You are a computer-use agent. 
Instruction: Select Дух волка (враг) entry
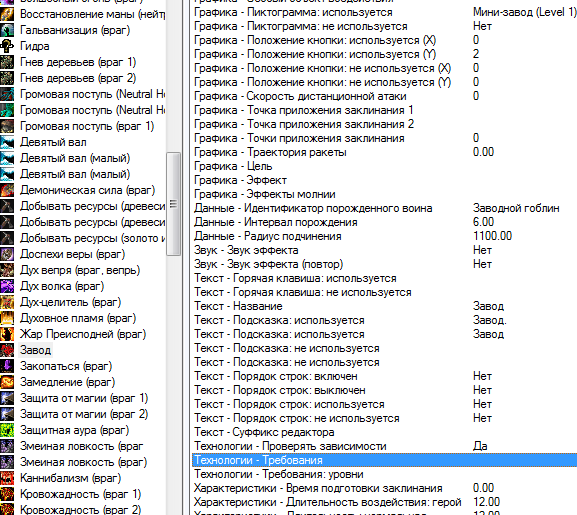coord(62,286)
